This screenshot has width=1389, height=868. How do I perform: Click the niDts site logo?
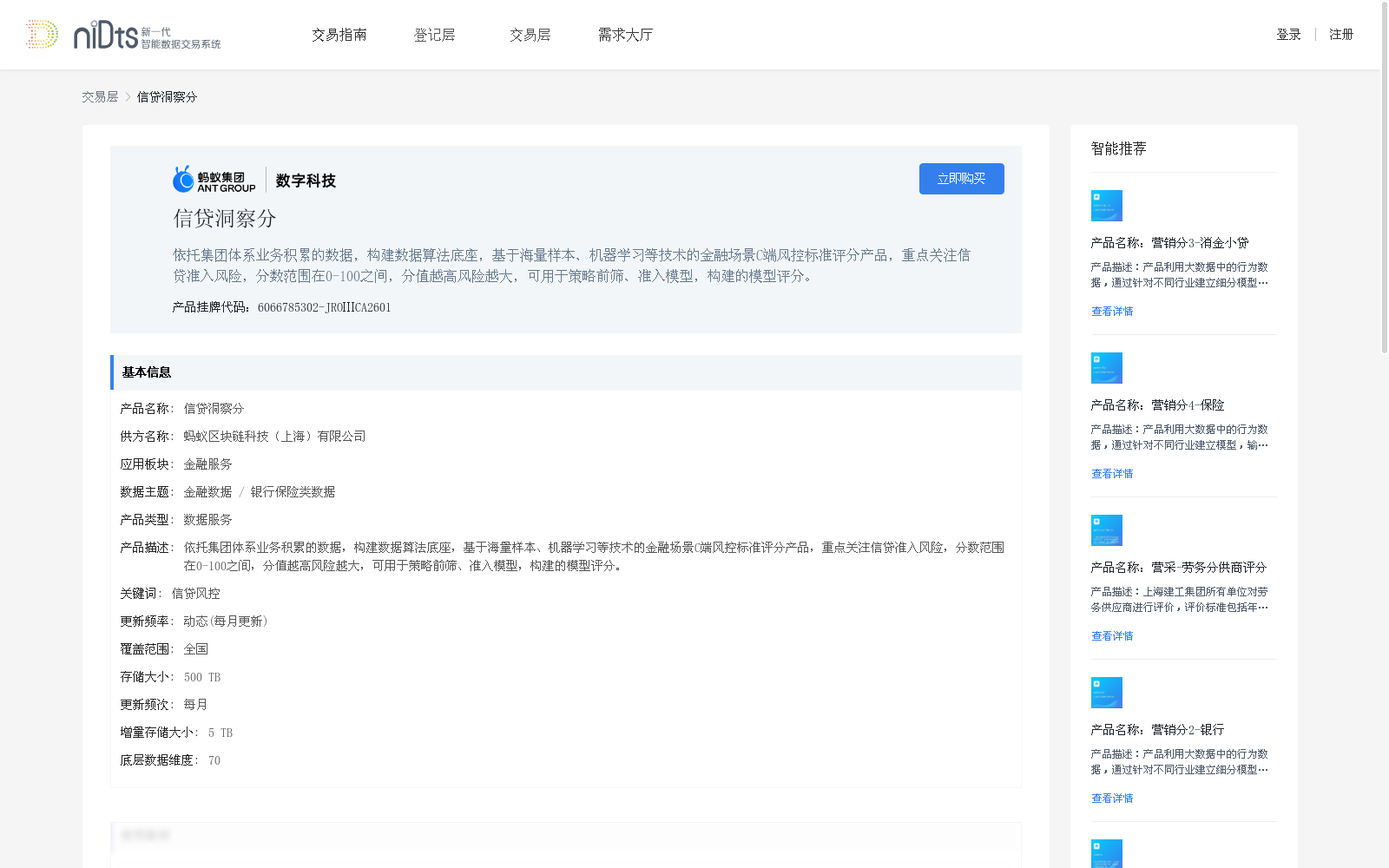click(x=122, y=35)
